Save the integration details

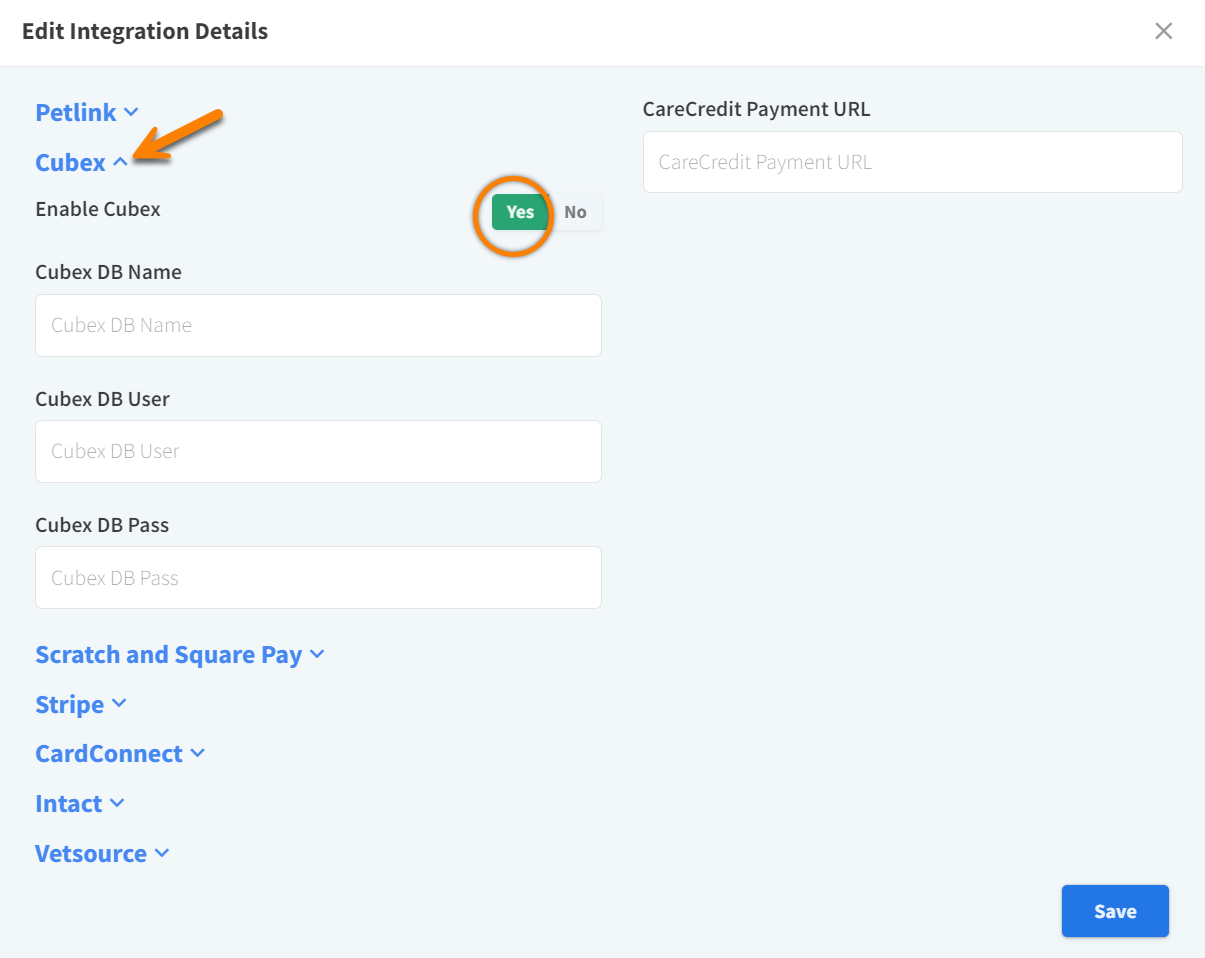click(x=1114, y=911)
